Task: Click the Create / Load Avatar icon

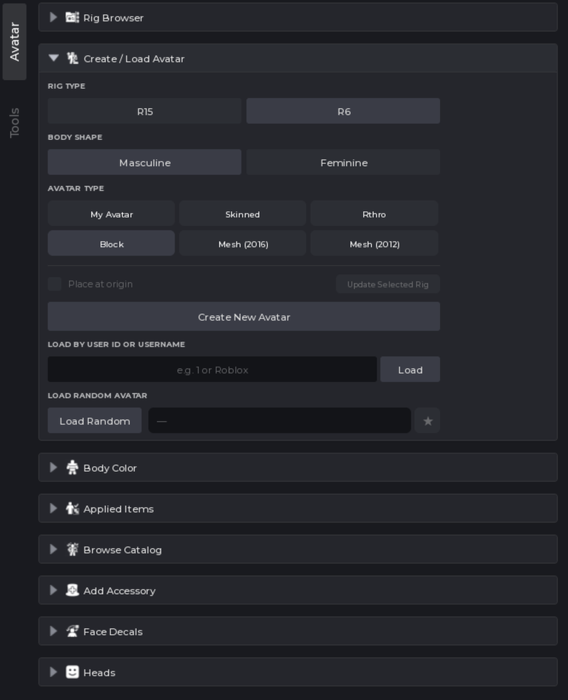Action: [x=72, y=58]
